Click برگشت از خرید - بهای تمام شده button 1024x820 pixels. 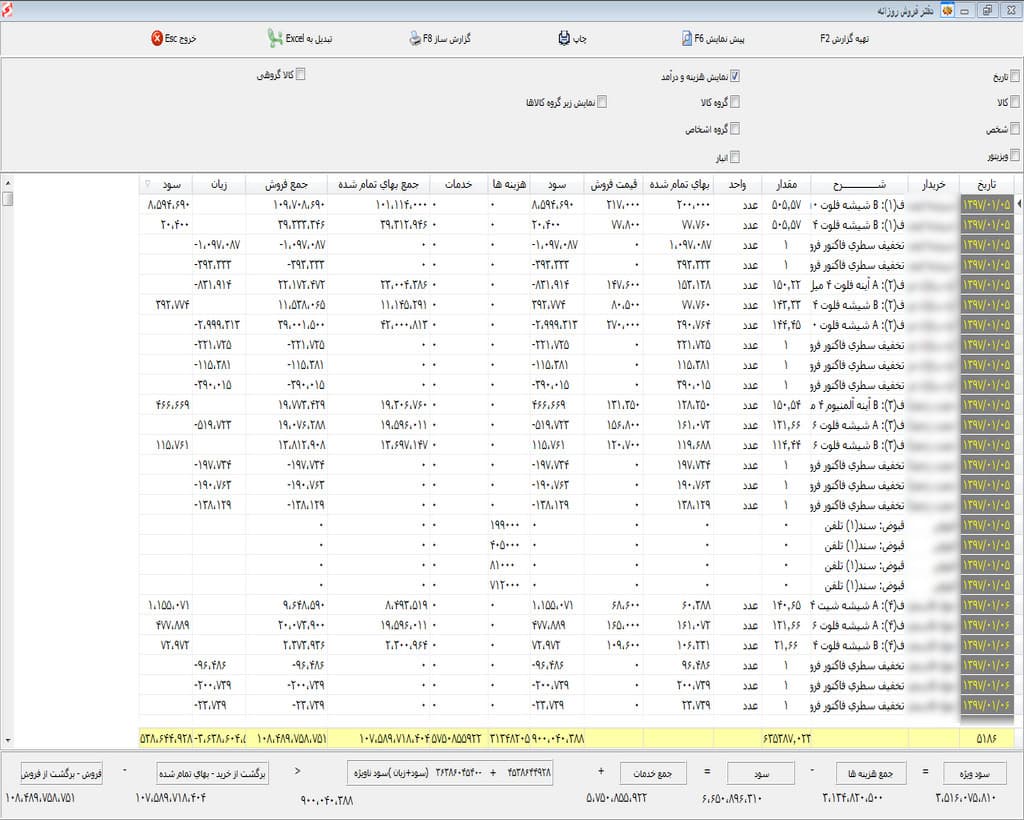tap(212, 773)
